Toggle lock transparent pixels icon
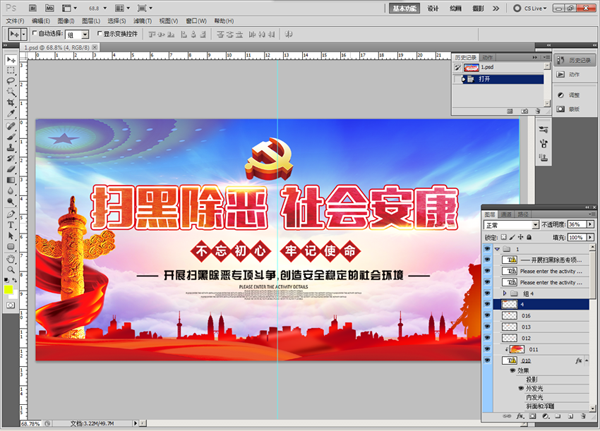Viewport: 600px width, 431px height. click(x=504, y=237)
